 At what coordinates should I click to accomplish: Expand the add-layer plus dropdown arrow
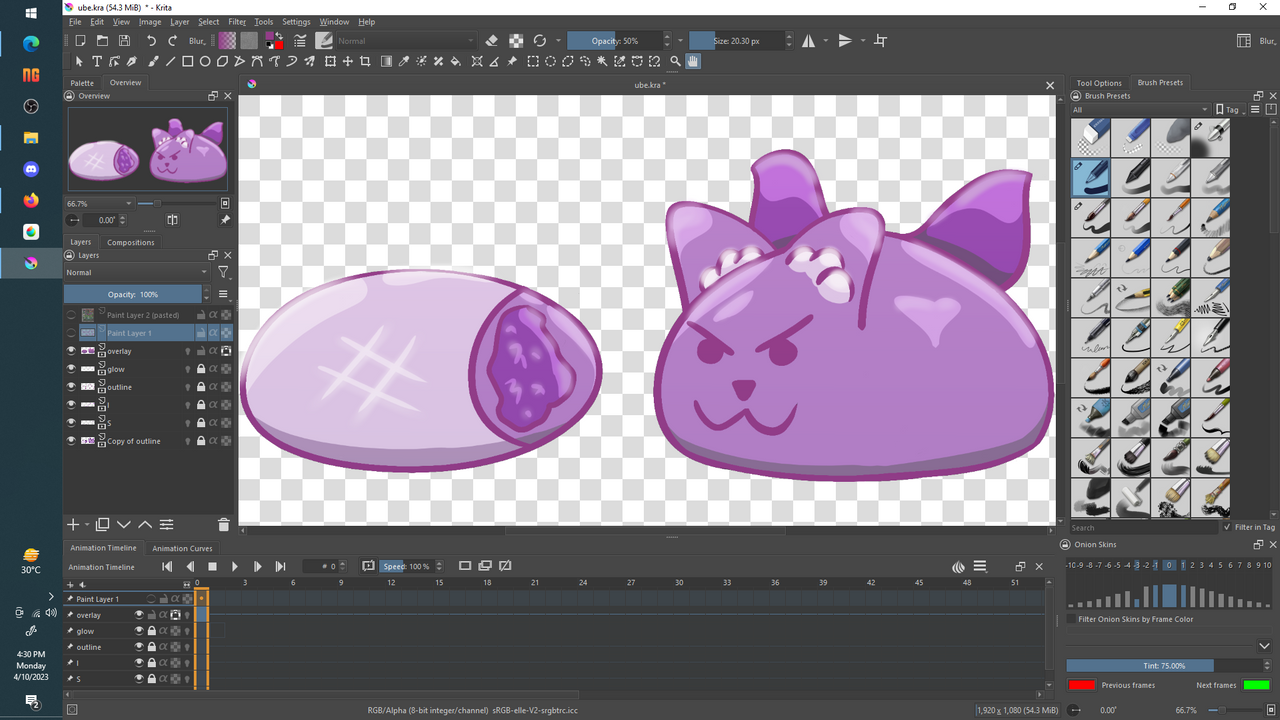coord(87,524)
